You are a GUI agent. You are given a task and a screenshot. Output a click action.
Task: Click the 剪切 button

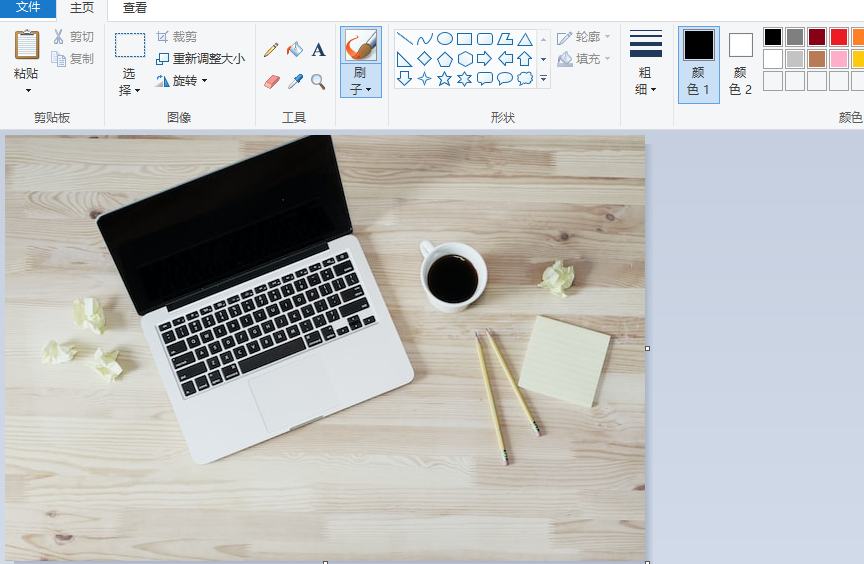(73, 37)
